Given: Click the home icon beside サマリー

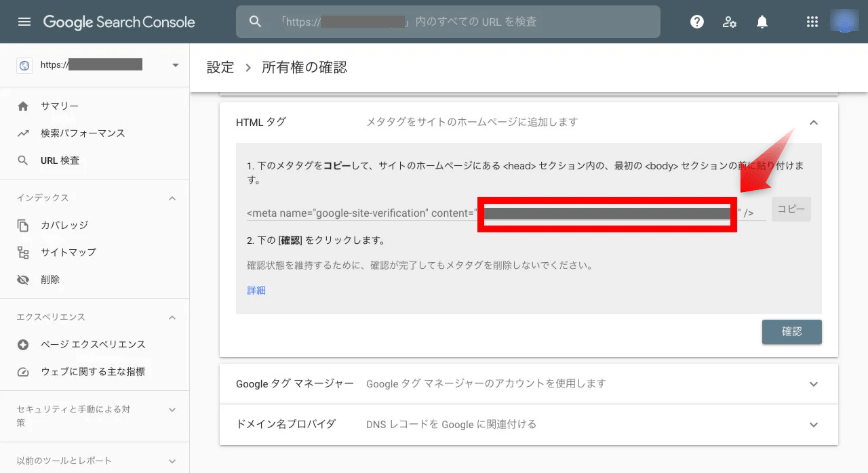Looking at the screenshot, I should coord(23,106).
